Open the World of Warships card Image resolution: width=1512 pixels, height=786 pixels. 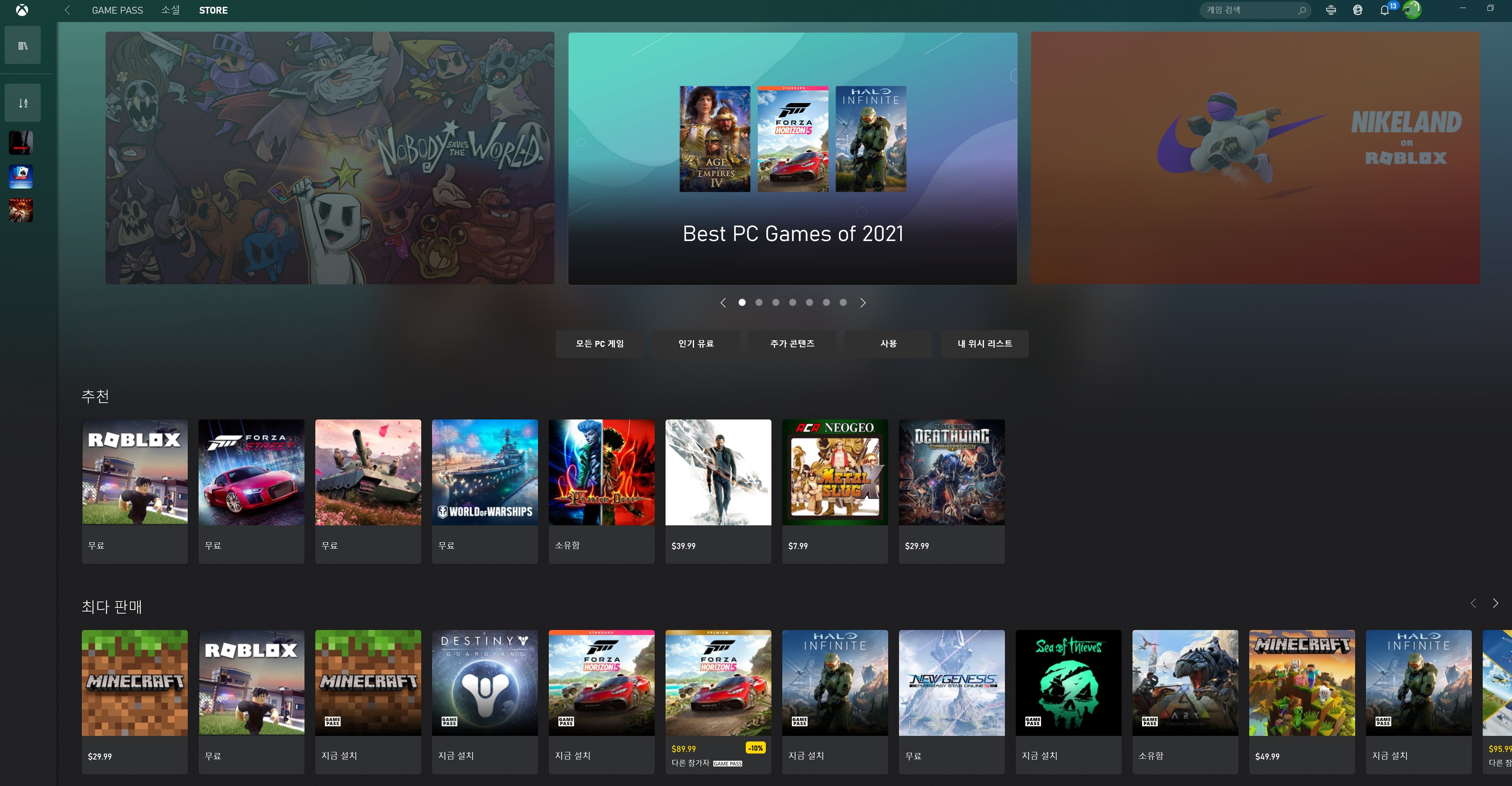485,492
